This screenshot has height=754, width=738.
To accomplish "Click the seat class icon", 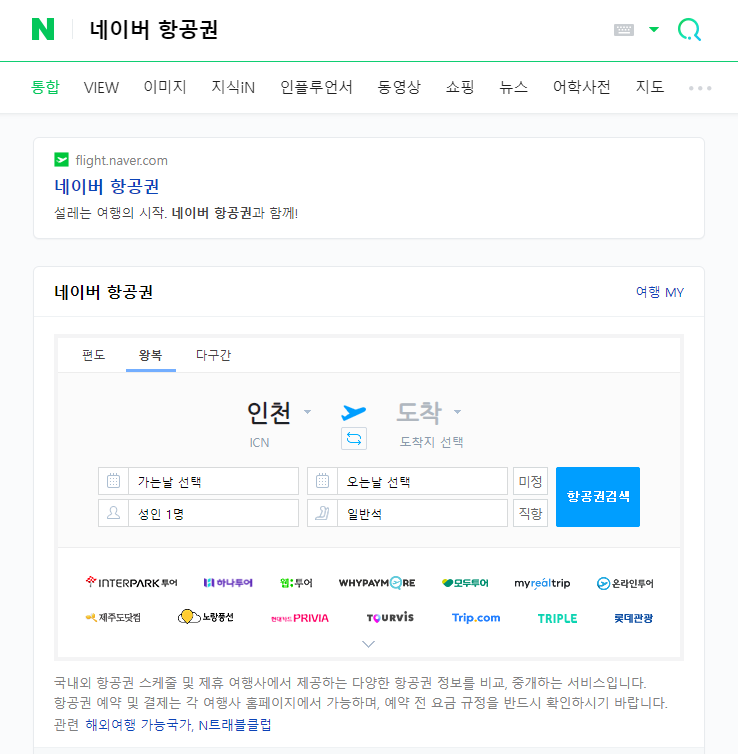I will point(323,513).
